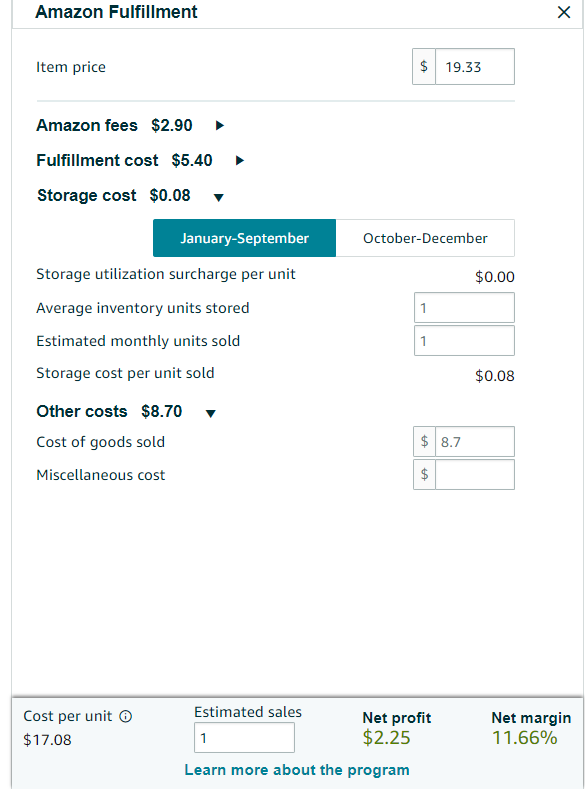Click the Amazon fees heading label
Image resolution: width=585 pixels, height=789 pixels.
[x=87, y=125]
